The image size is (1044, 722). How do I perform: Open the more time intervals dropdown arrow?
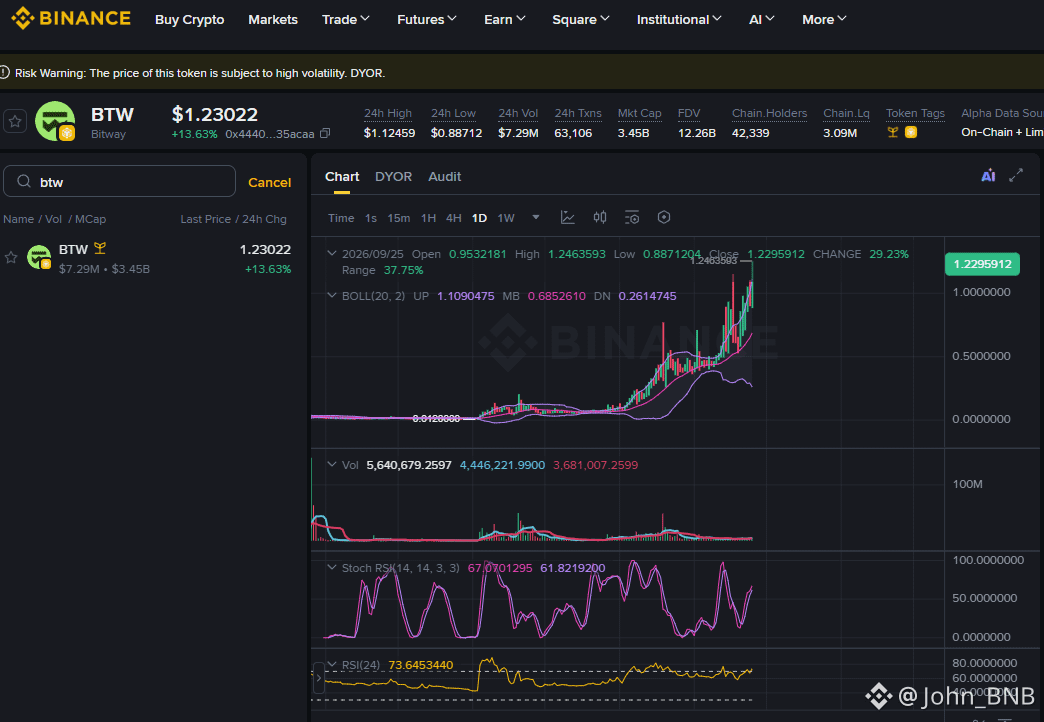pyautogui.click(x=536, y=217)
